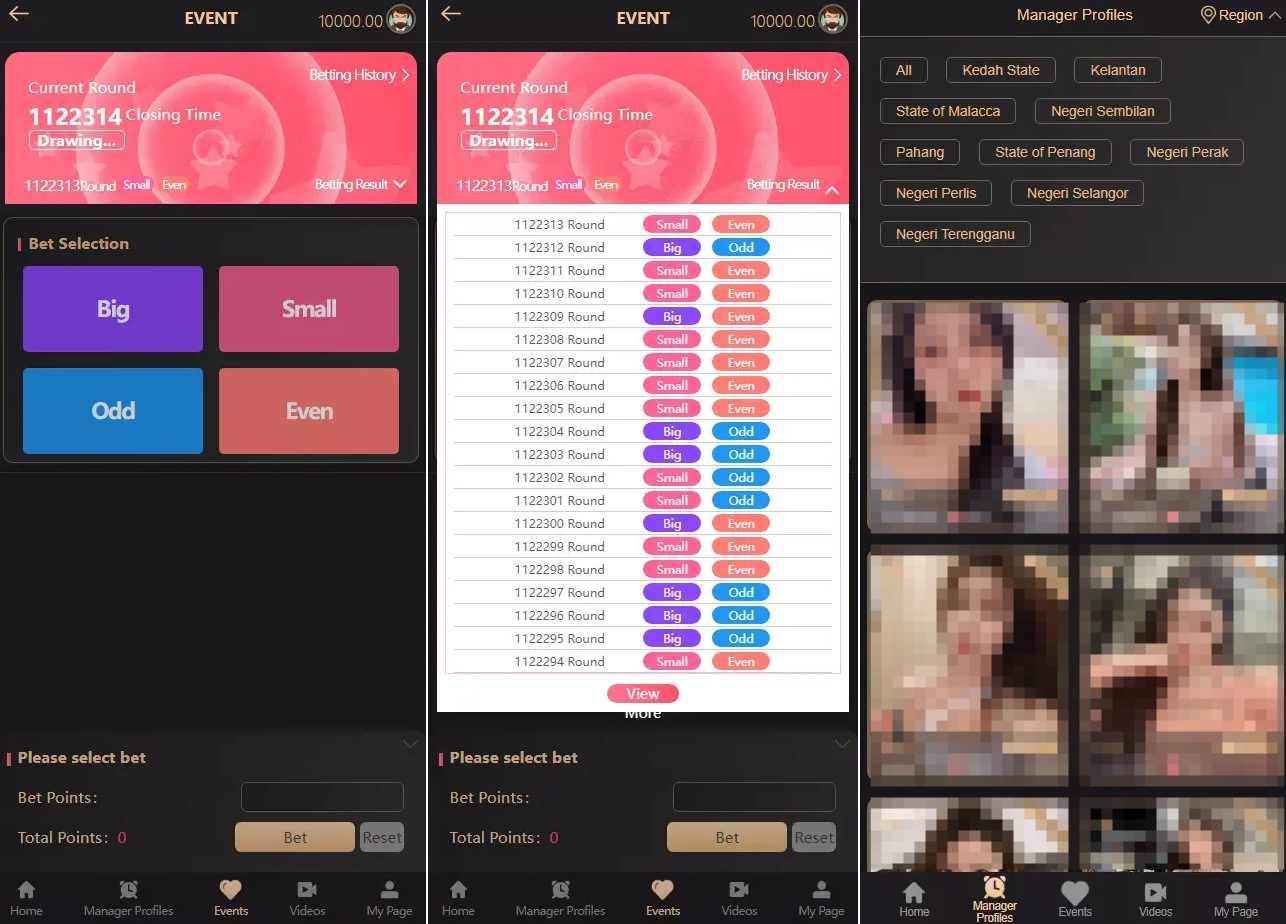Collapse the Betting Result list on the middle screen
The height and width of the screenshot is (924, 1286).
832,189
